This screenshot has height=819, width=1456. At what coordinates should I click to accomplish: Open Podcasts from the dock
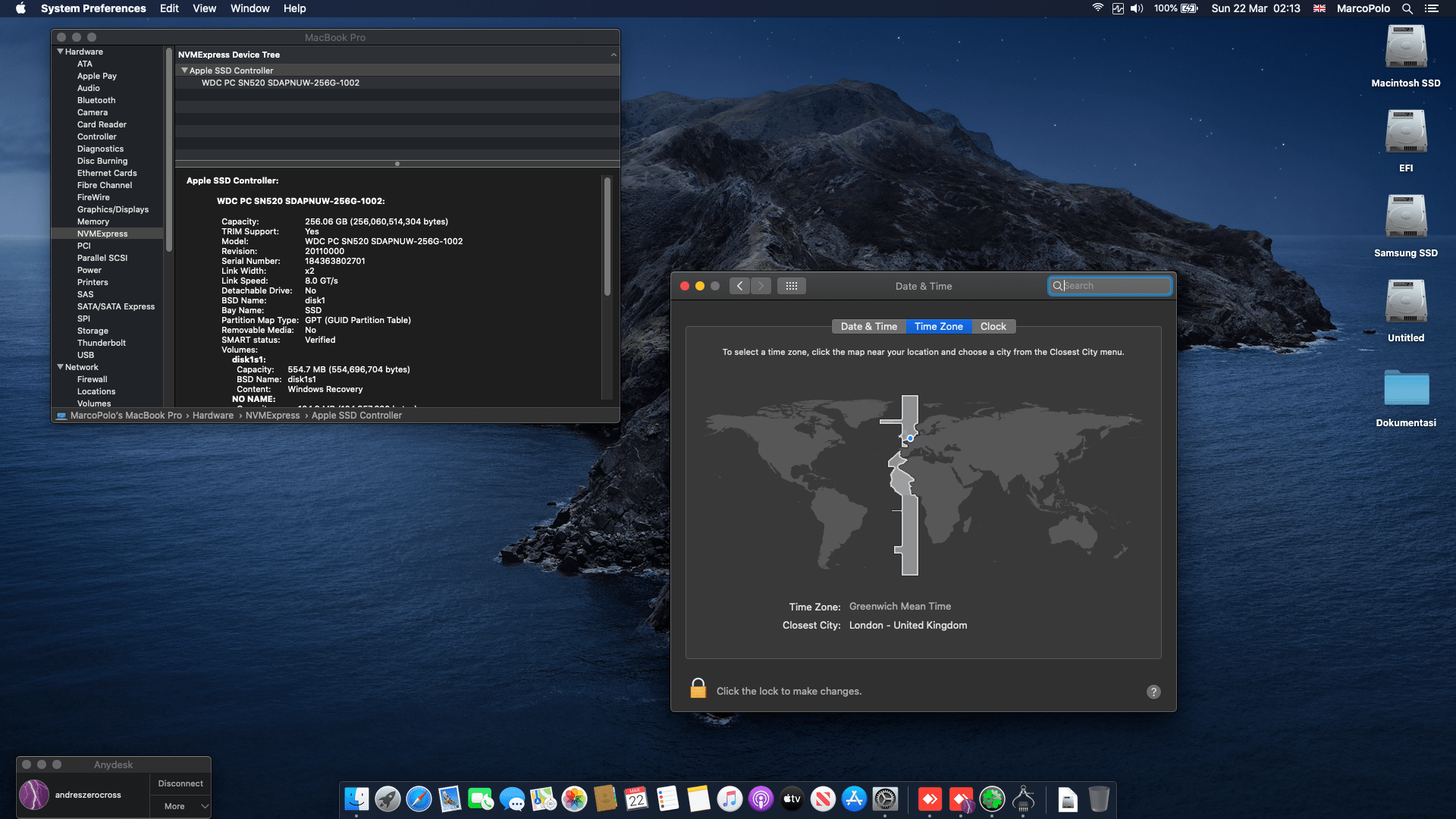tap(761, 799)
